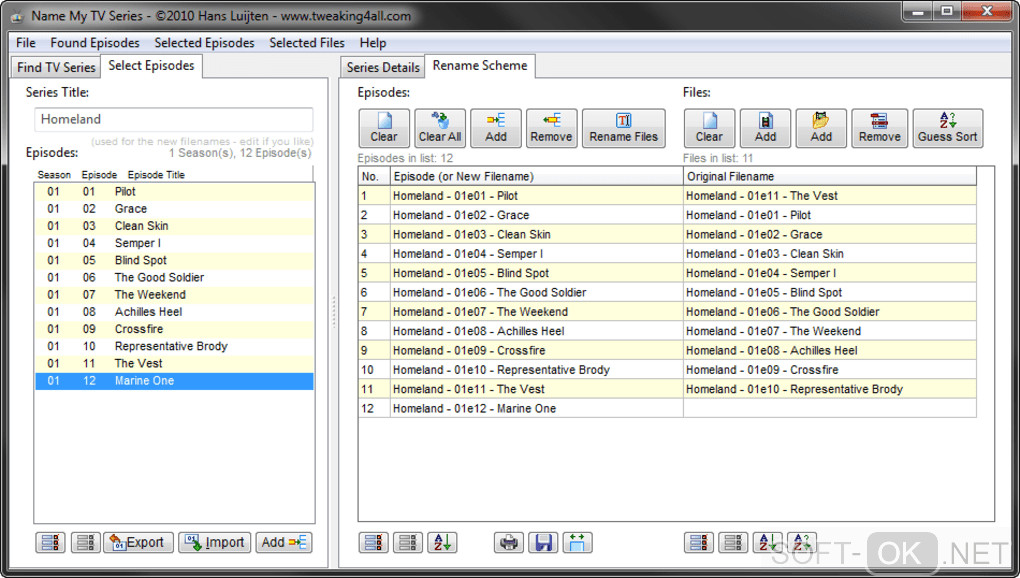Sort the rename episode list A-Z
The width and height of the screenshot is (1020, 578).
coord(442,542)
